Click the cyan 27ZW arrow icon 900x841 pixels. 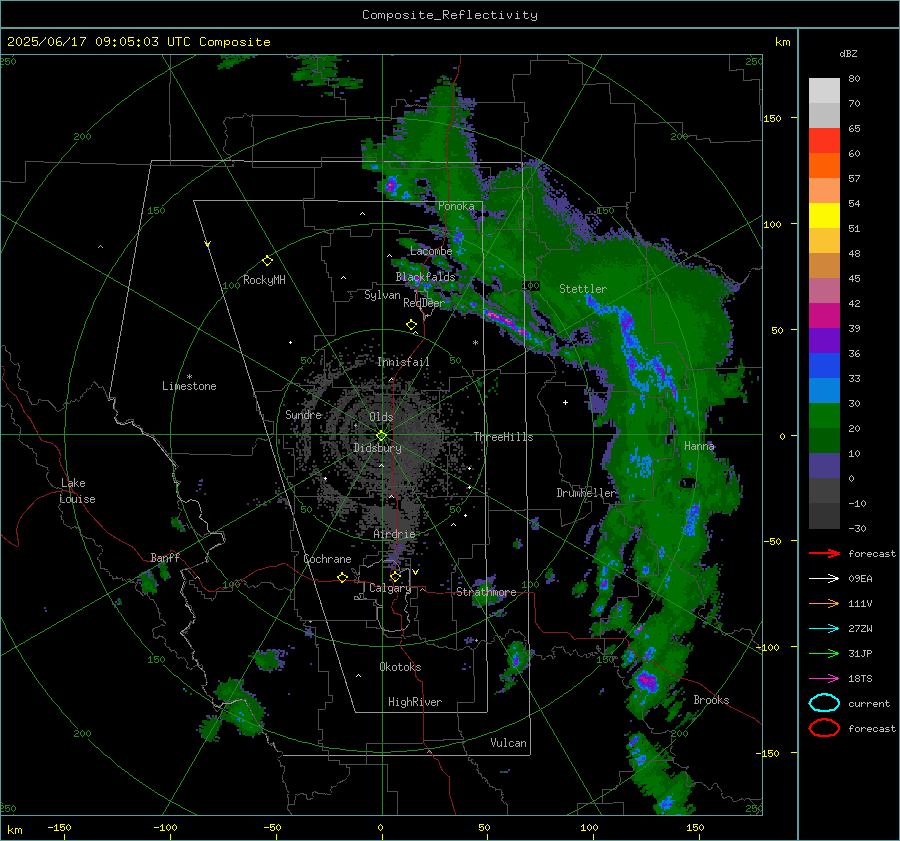[824, 629]
